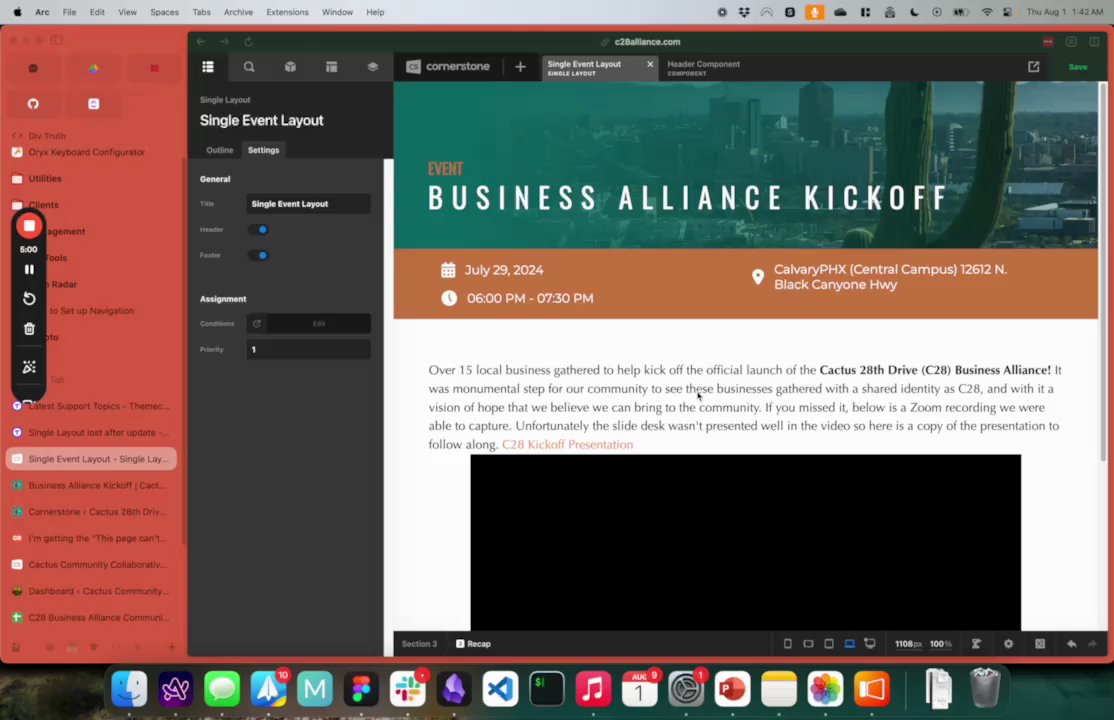Restart the recording with circular arrow
Screen dimensions: 1114x720
tap(29, 299)
